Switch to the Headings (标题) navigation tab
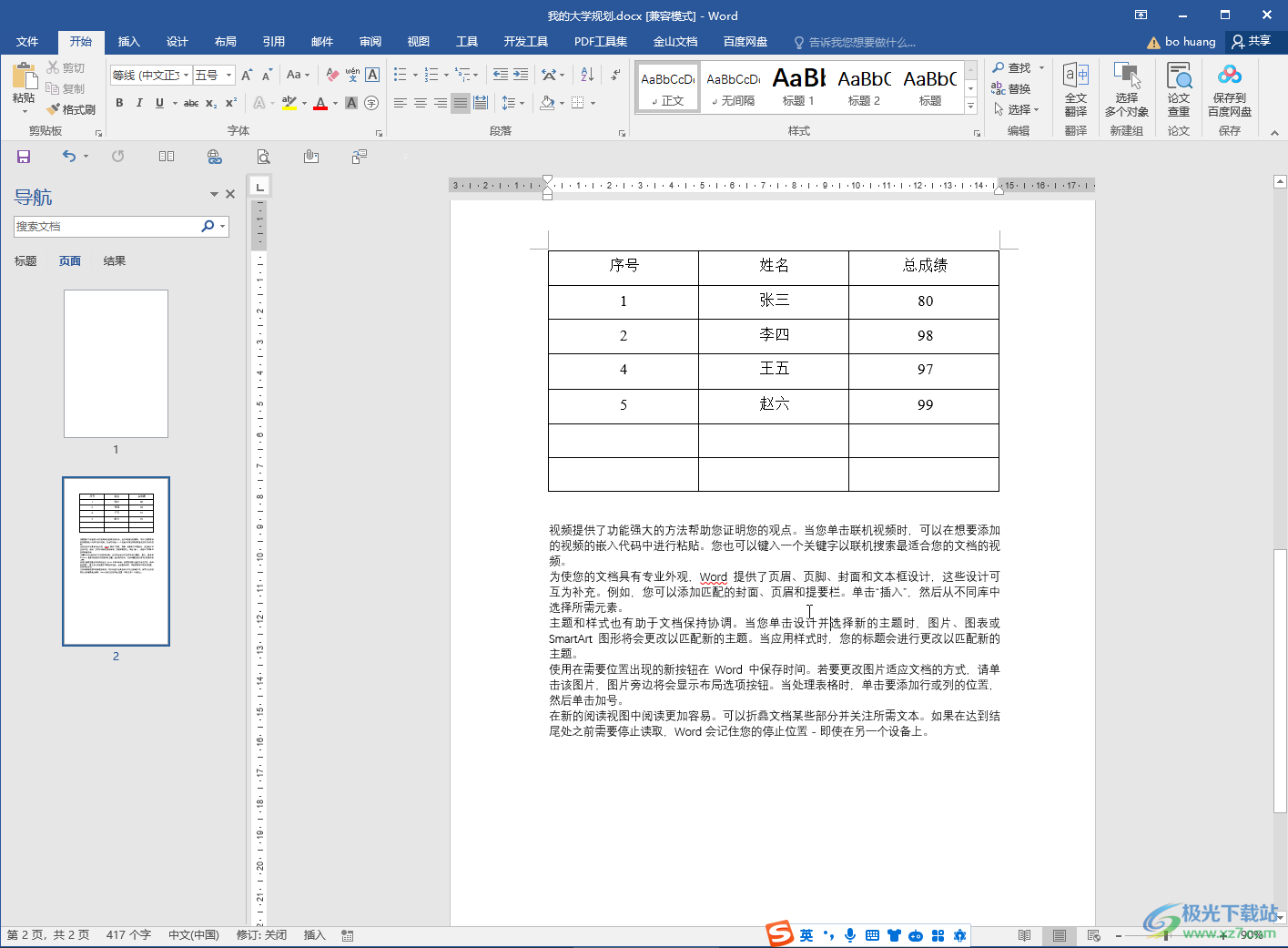Image resolution: width=1288 pixels, height=948 pixels. click(x=25, y=261)
